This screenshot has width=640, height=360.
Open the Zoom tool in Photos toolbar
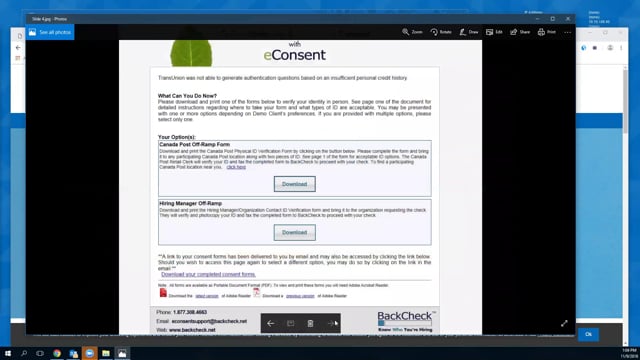412,32
